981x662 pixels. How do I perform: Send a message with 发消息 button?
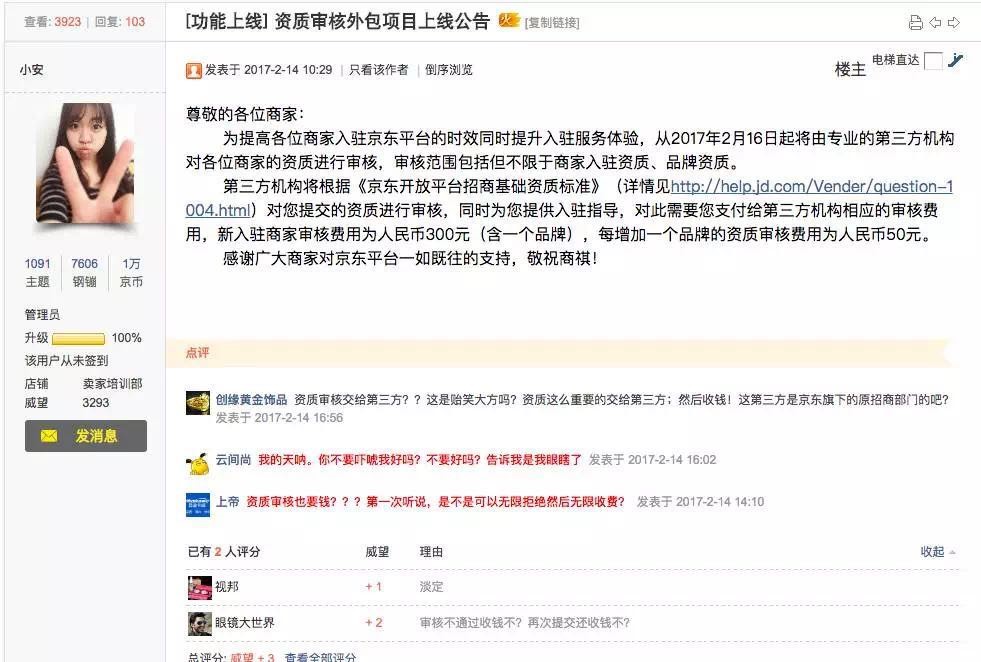86,436
